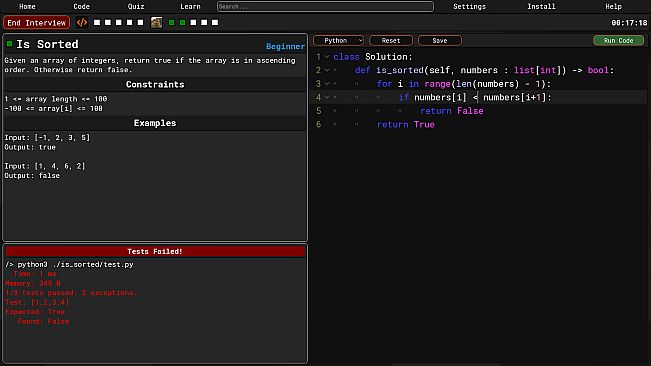Click the 'Expected: True' result line

click(x=35, y=312)
